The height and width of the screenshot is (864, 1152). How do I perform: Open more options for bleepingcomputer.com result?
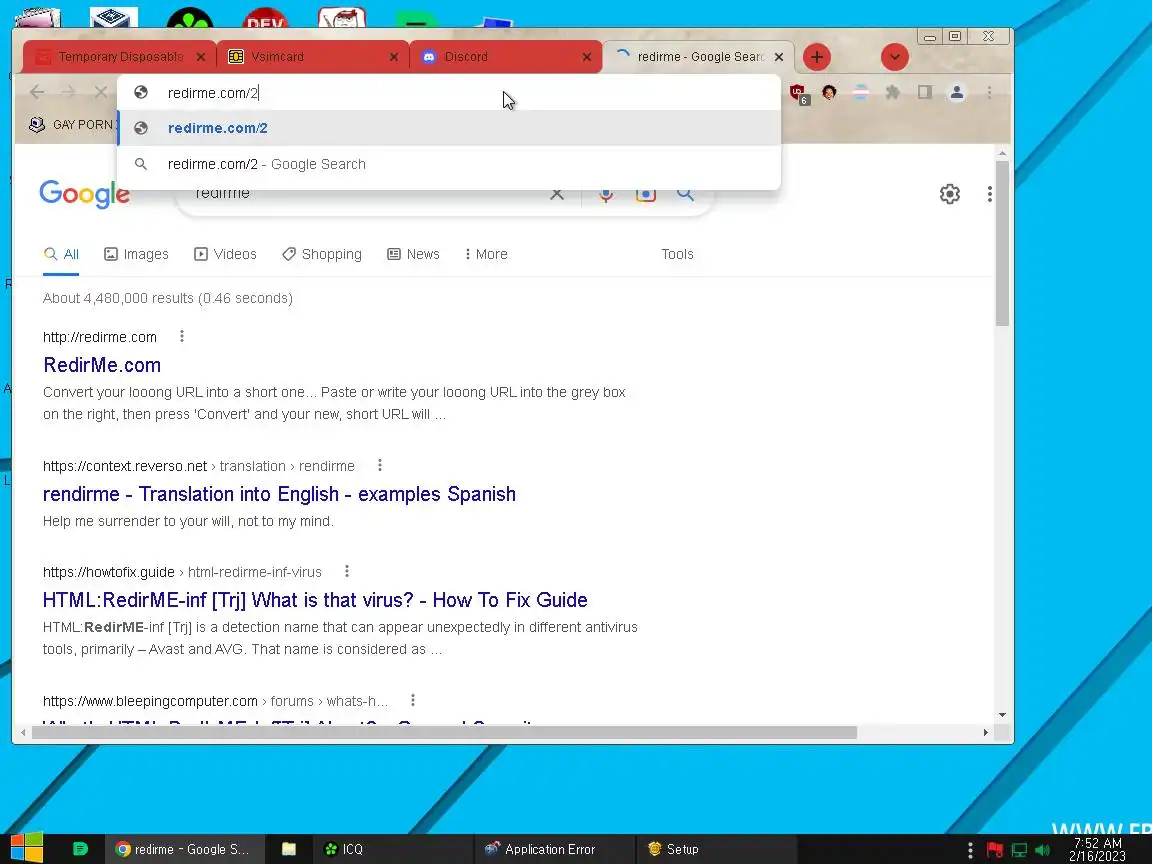pos(412,700)
